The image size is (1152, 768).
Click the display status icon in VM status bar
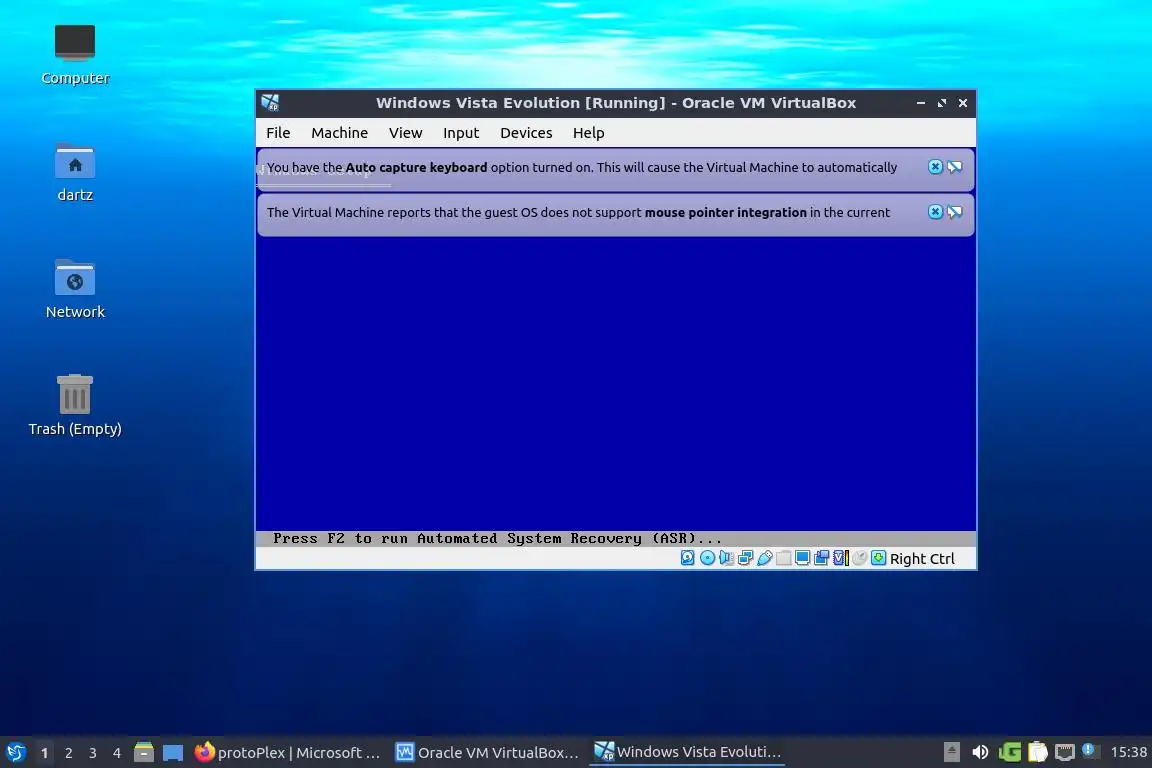click(802, 558)
